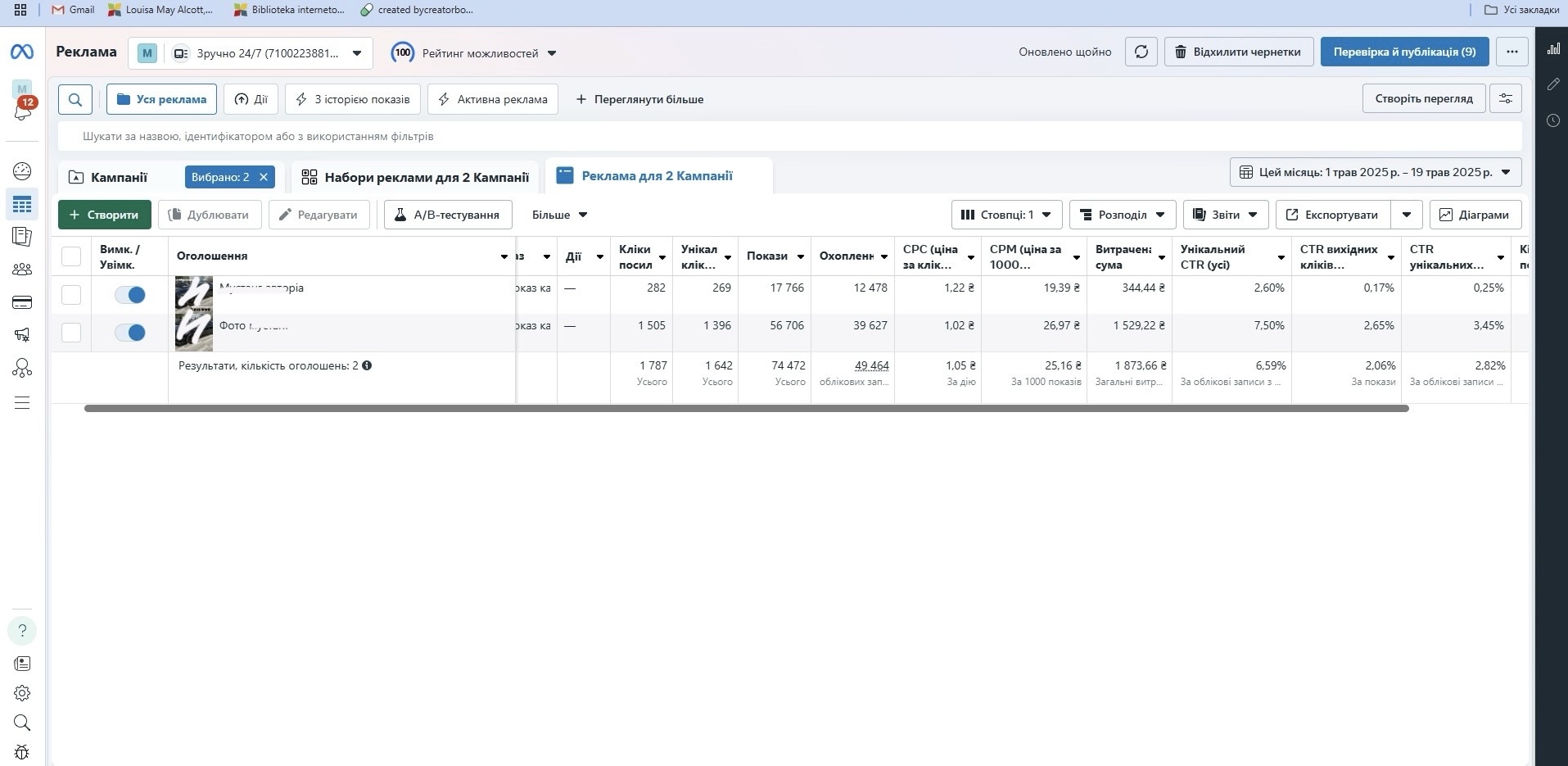Select the Уся реклама view tab
This screenshot has height=766, width=1568.
pyautogui.click(x=161, y=99)
